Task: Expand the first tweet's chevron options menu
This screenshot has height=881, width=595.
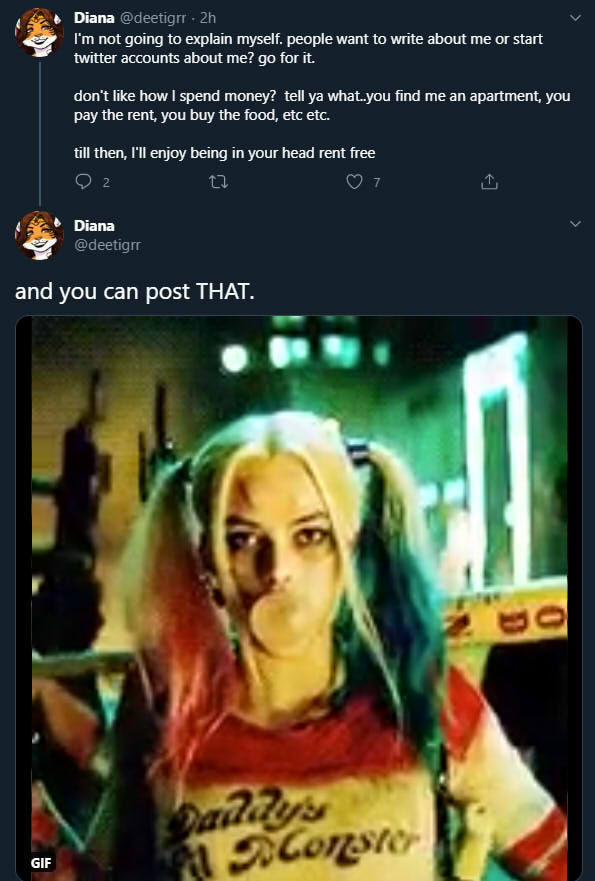Action: (575, 17)
